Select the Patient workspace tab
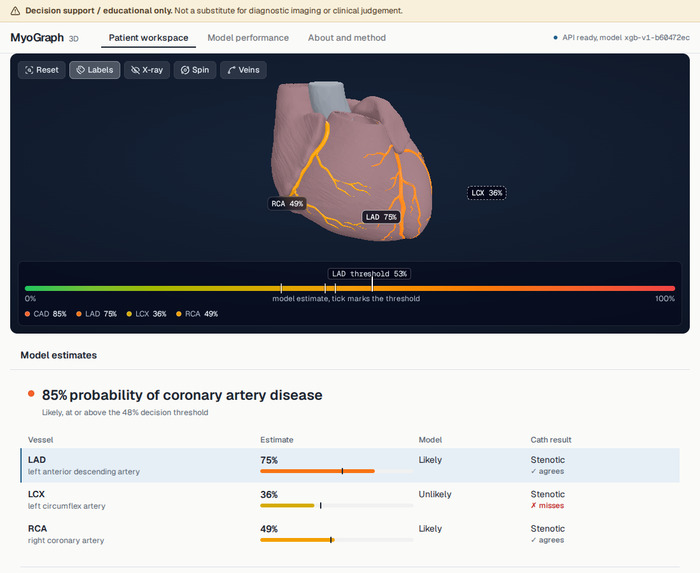 [149, 38]
